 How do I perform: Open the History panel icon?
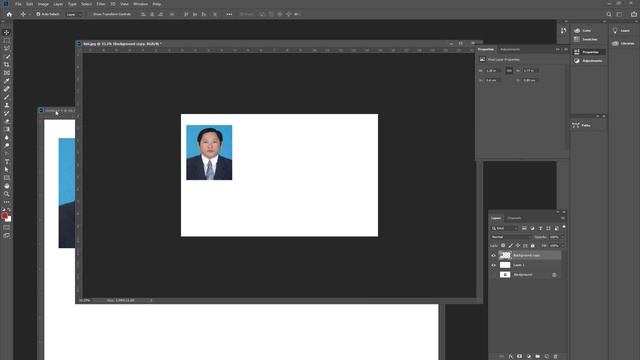pos(563,31)
